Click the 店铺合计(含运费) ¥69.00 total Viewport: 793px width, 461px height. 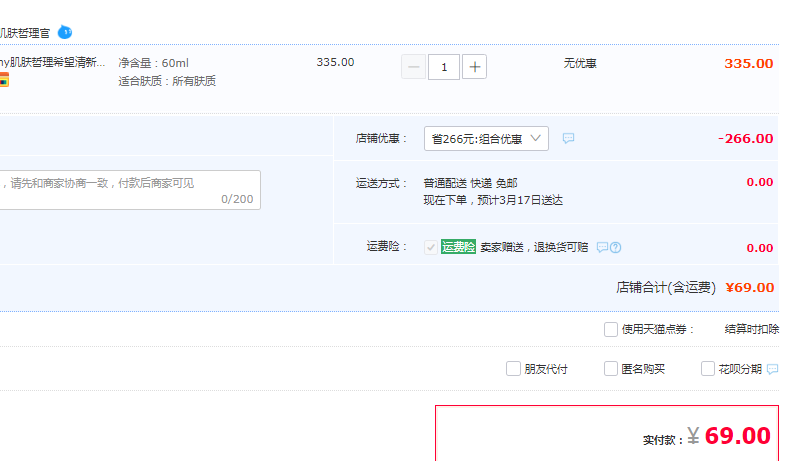click(695, 288)
